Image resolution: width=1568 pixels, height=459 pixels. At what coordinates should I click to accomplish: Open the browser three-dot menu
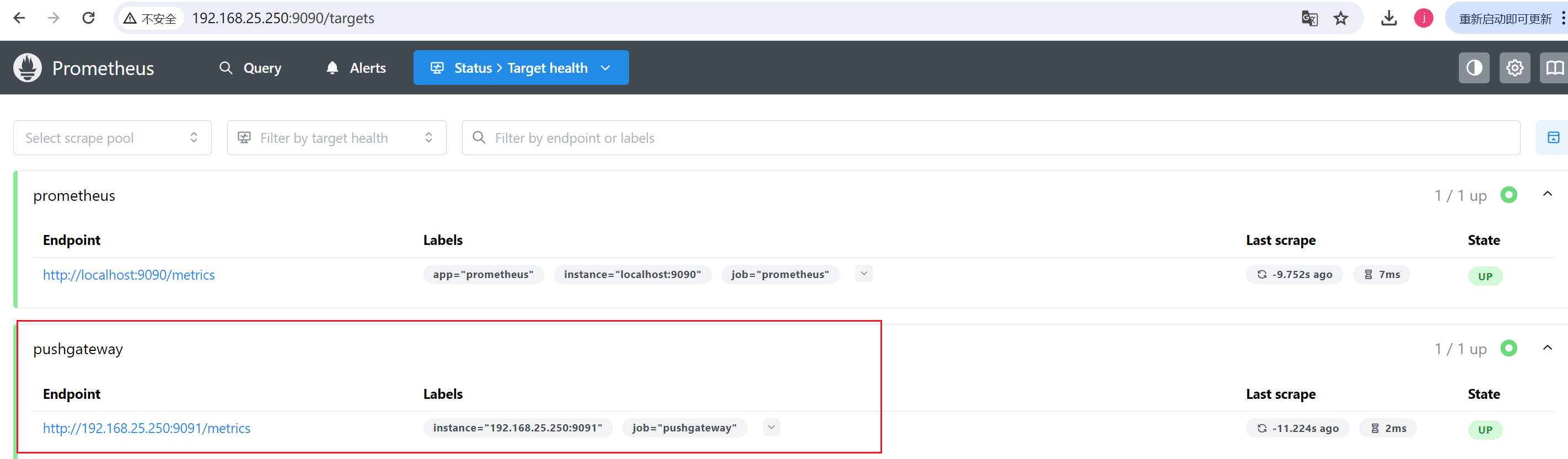1563,18
